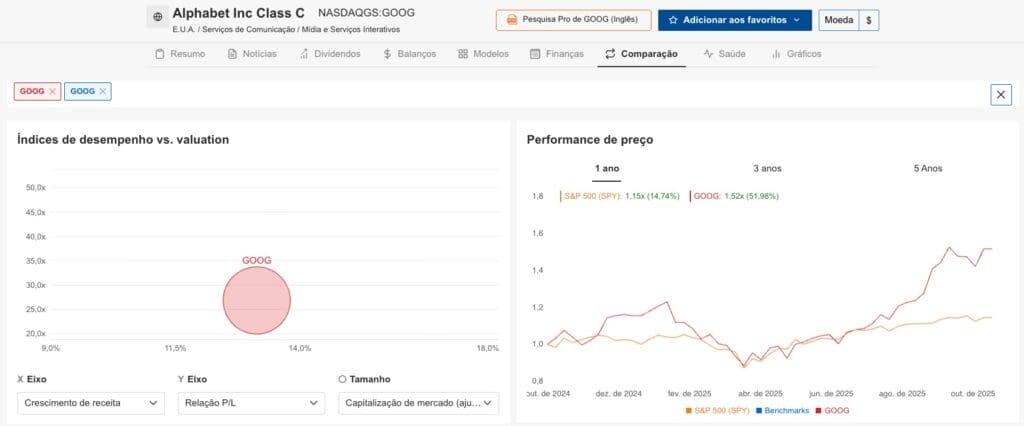Click the Notícias document icon

[x=232, y=54]
